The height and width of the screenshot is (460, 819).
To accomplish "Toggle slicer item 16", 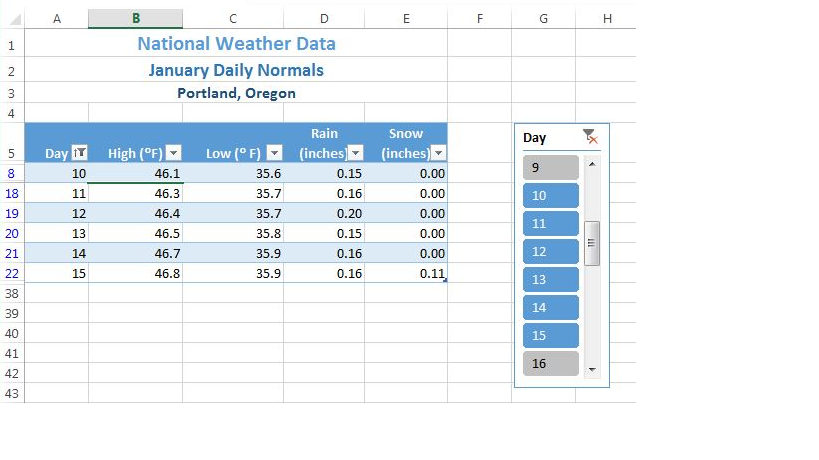I will pyautogui.click(x=551, y=363).
